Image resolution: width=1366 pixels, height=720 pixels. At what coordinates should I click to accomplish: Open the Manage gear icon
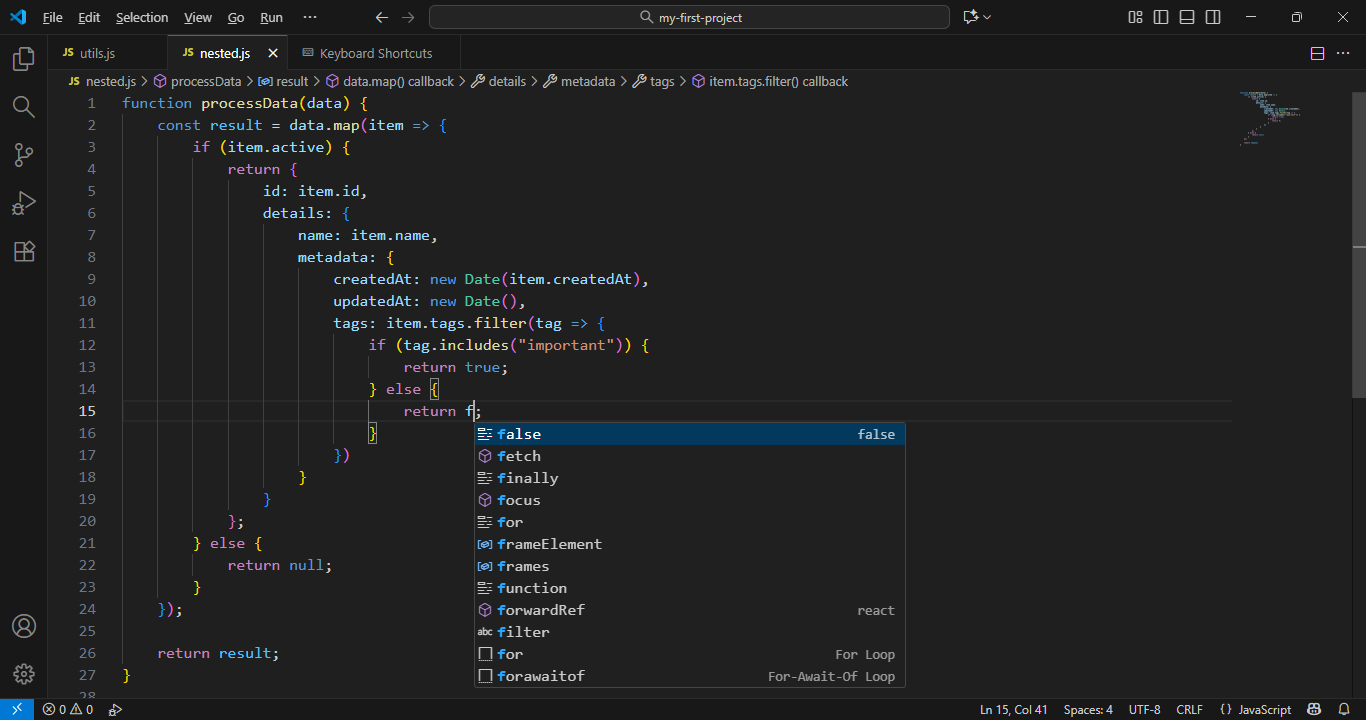(x=24, y=674)
